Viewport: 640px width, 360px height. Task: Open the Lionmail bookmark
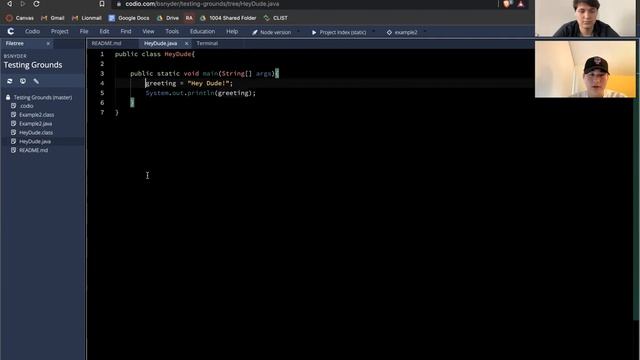click(87, 18)
